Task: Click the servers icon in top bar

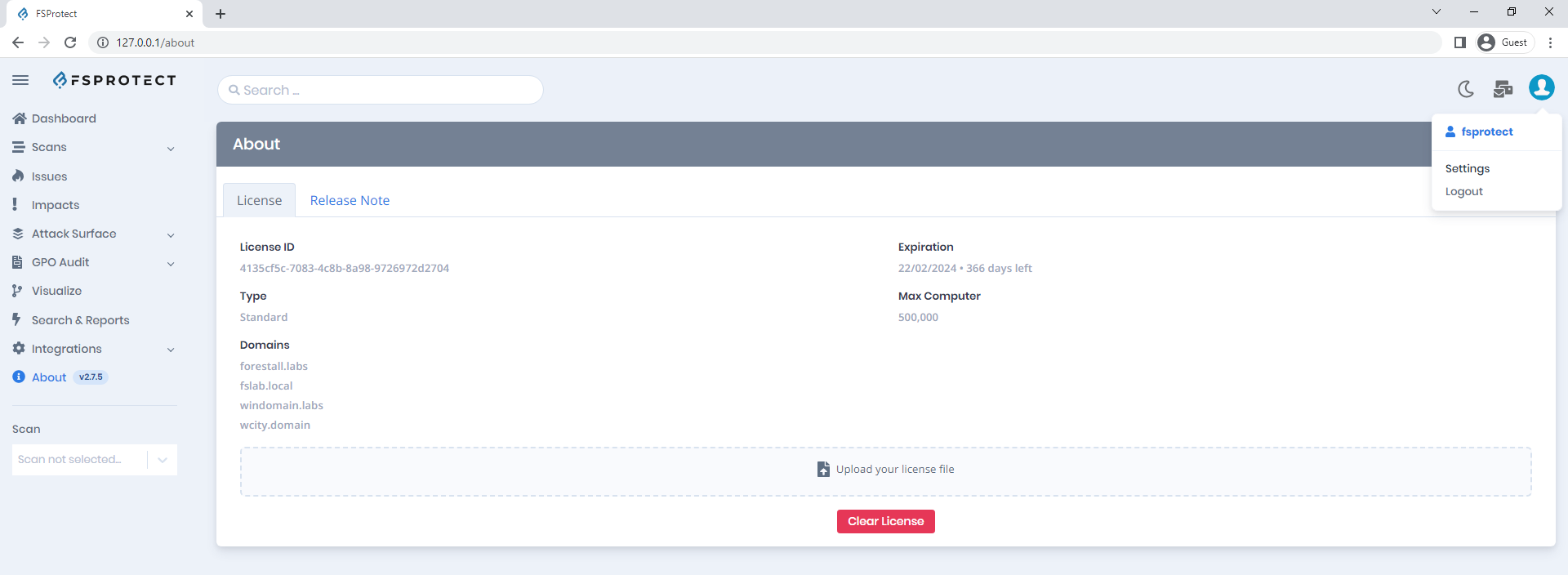Action: coord(1503,89)
